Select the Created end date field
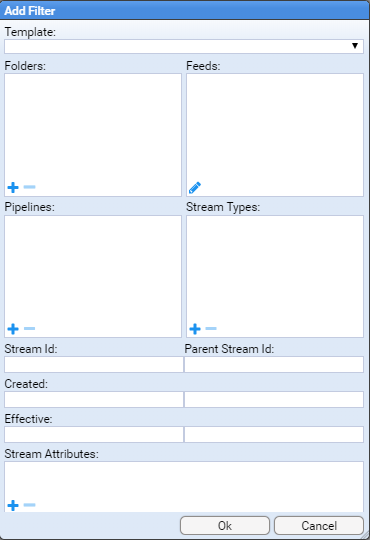Image resolution: width=370 pixels, height=540 pixels. tap(274, 399)
